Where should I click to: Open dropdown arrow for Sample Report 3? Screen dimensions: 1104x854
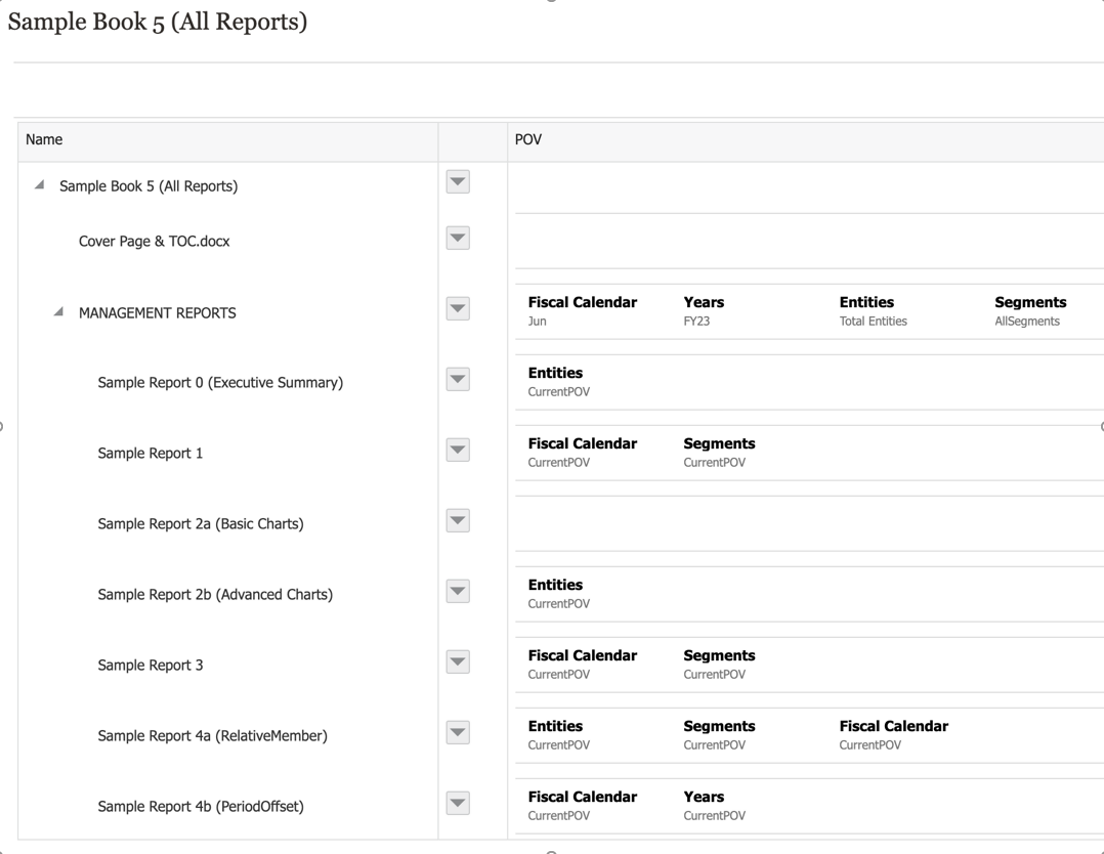click(457, 662)
